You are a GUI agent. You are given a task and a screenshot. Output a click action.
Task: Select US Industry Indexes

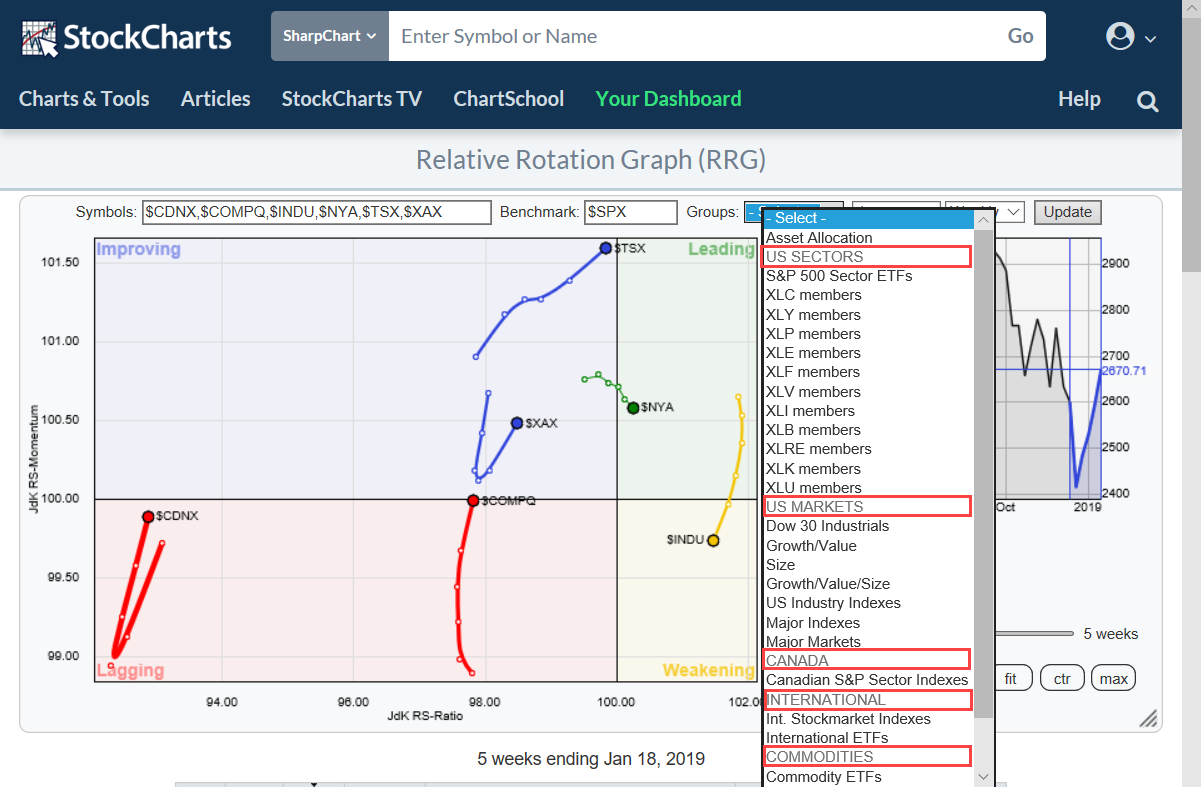pyautogui.click(x=867, y=603)
